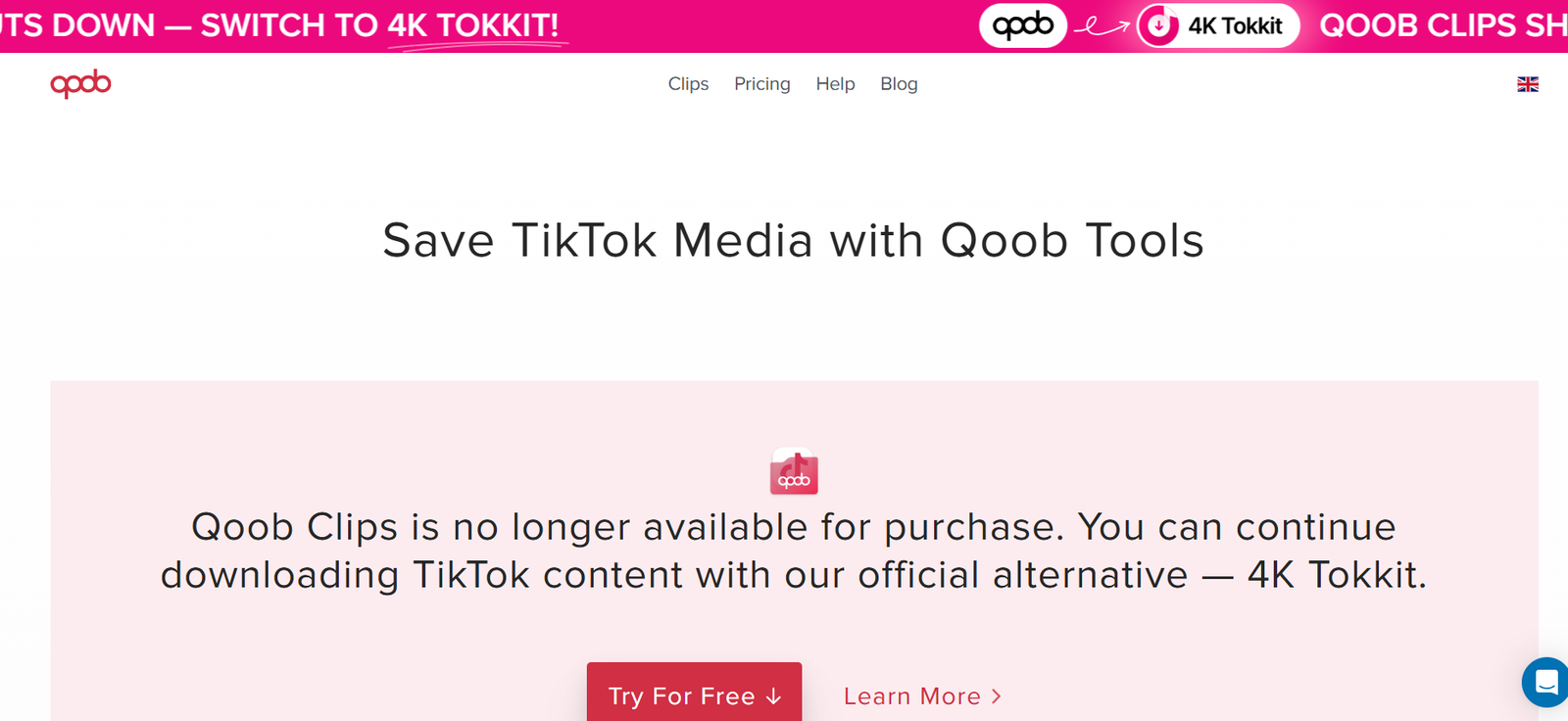The height and width of the screenshot is (721, 1568).
Task: Click the chevron next to Learn More
Action: [997, 697]
